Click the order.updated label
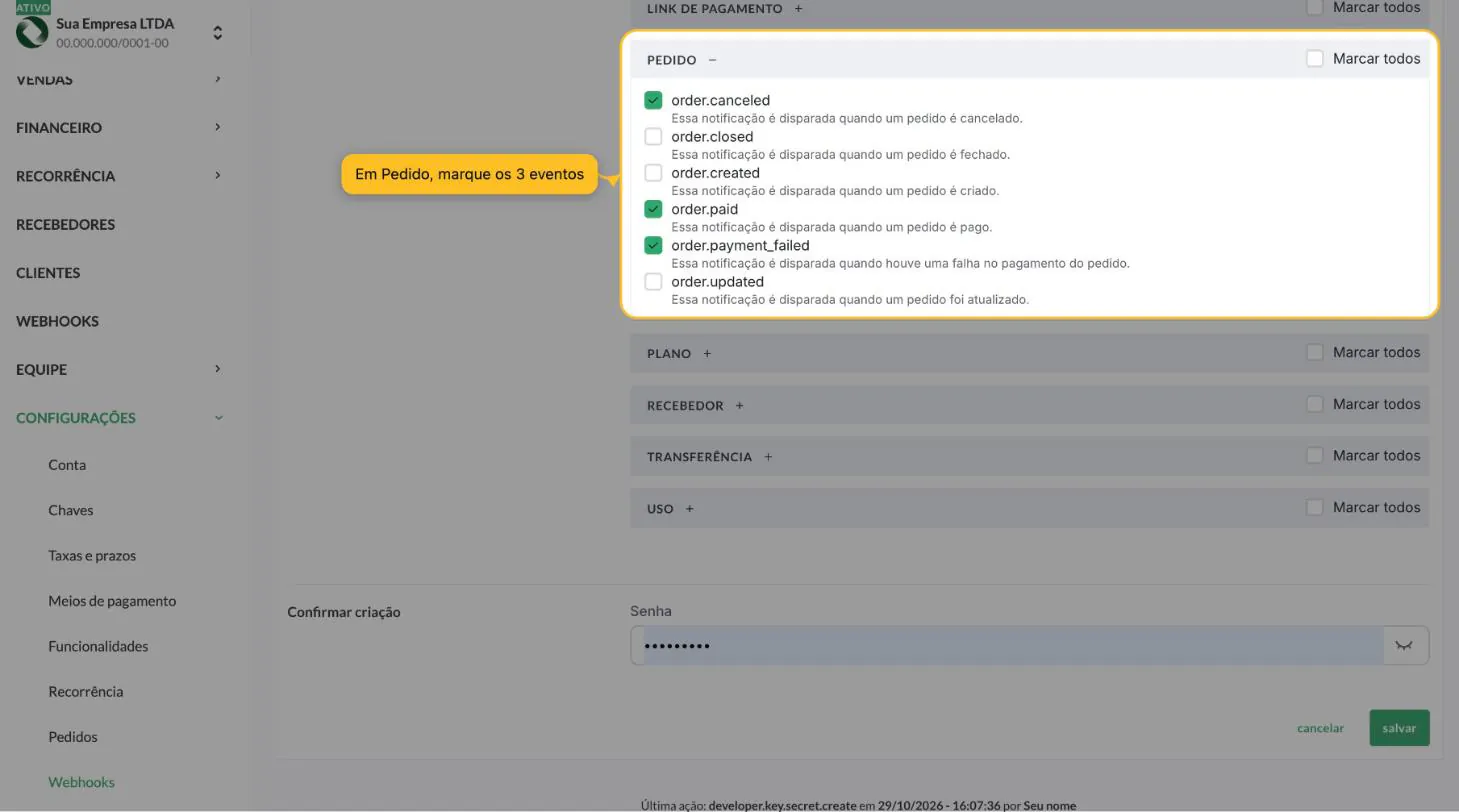The height and width of the screenshot is (812, 1459). 717,282
